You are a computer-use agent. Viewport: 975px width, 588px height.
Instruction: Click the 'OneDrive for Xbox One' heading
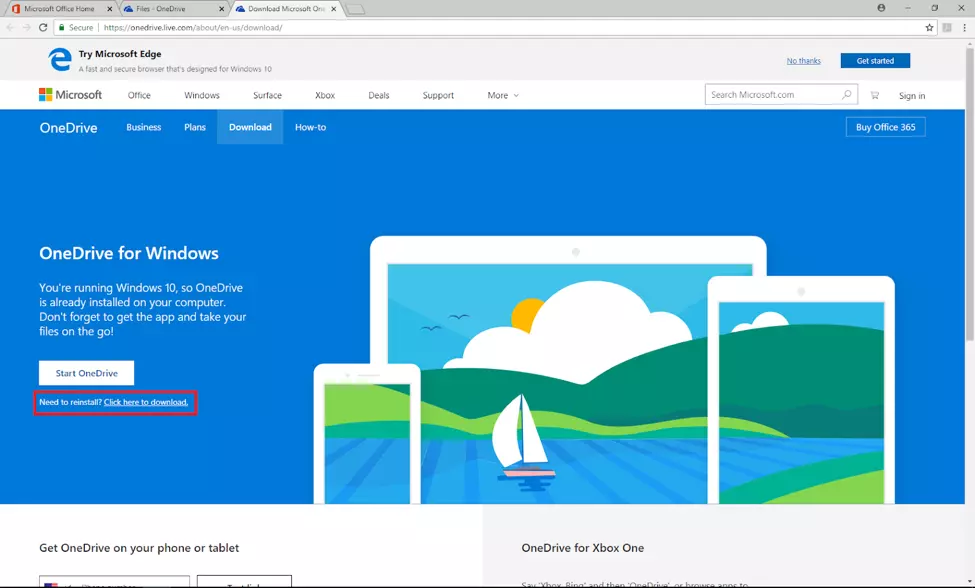pos(583,548)
